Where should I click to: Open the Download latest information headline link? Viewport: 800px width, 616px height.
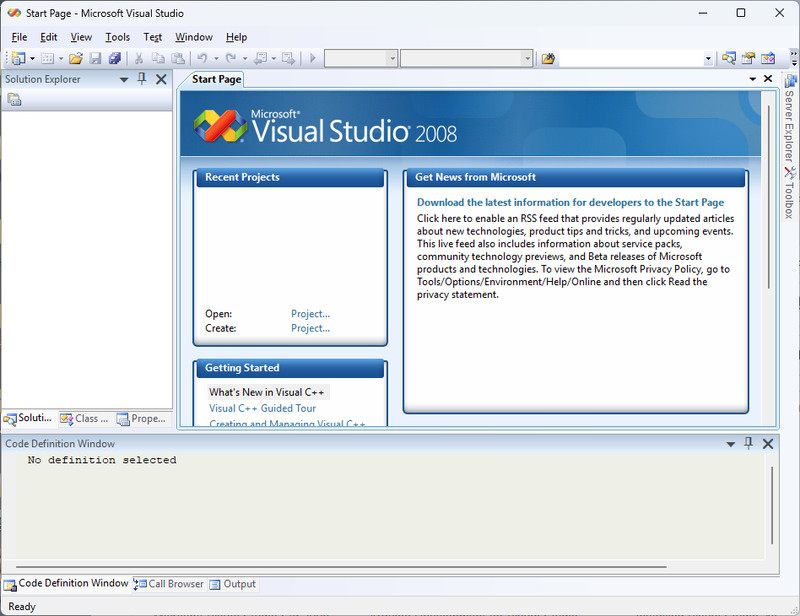tap(570, 203)
